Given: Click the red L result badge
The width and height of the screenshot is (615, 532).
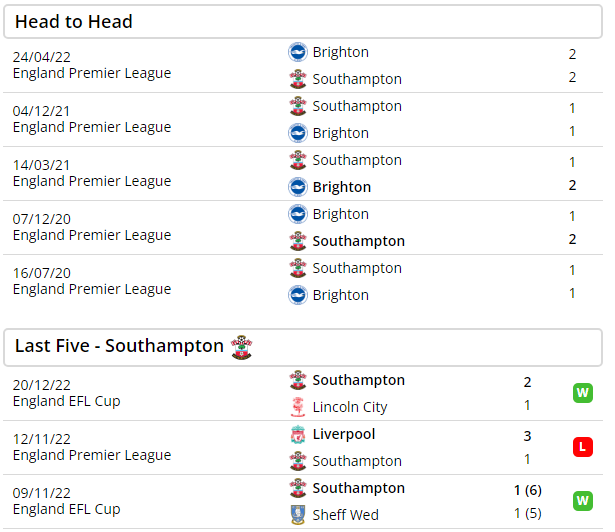Looking at the screenshot, I should pos(582,447).
